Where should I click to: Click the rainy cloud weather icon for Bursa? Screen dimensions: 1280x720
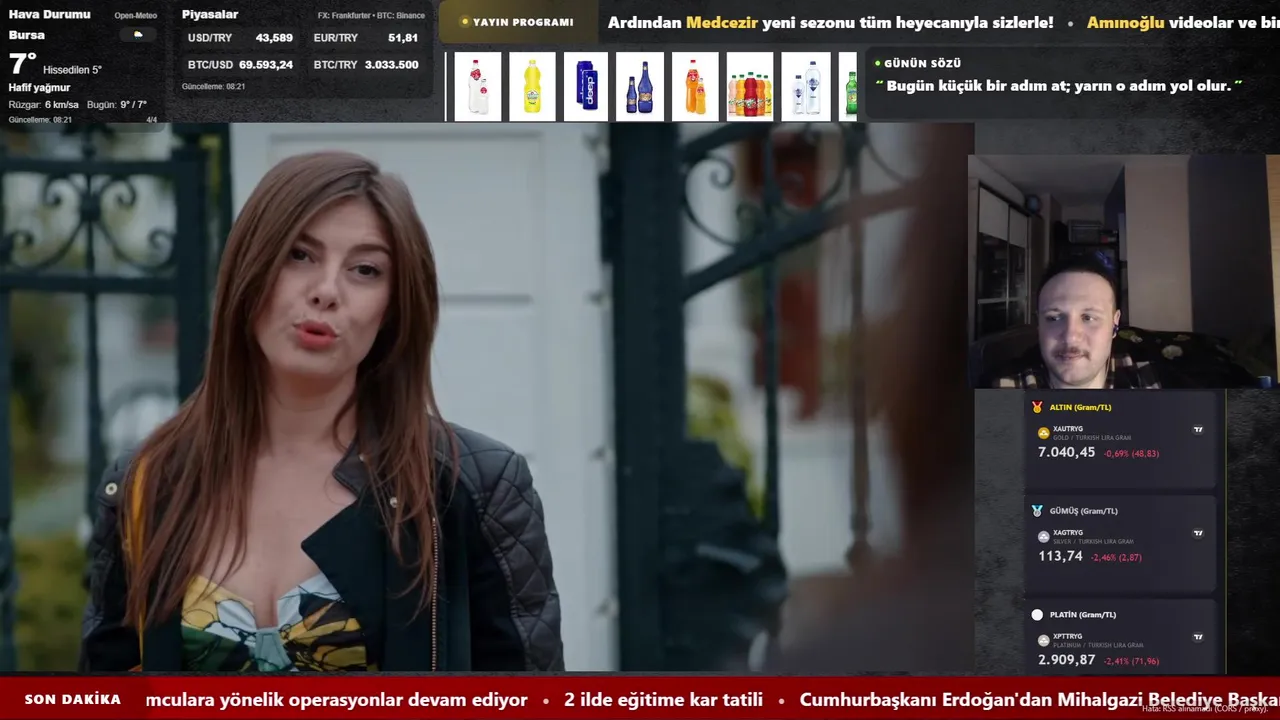[138, 35]
